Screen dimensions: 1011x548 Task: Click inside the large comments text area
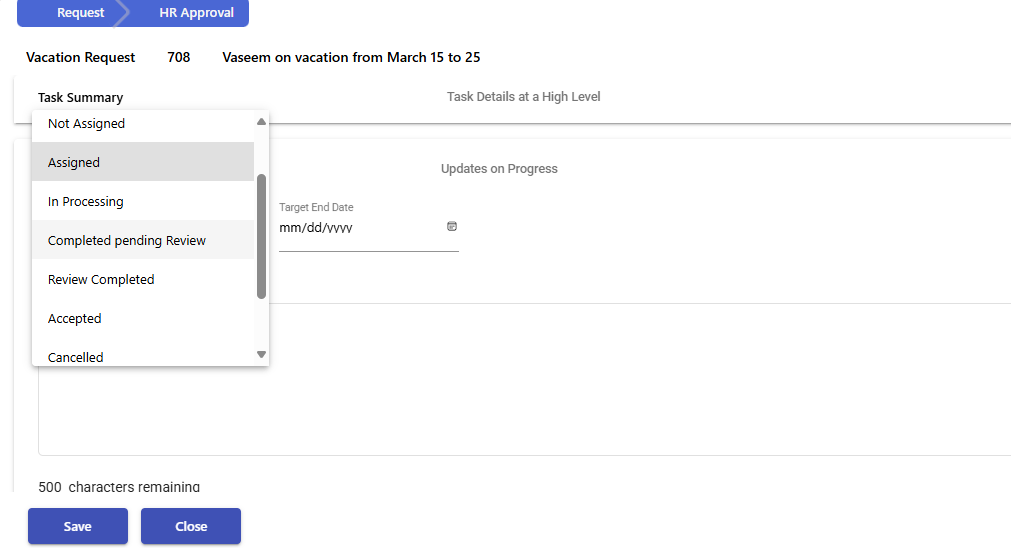524,380
